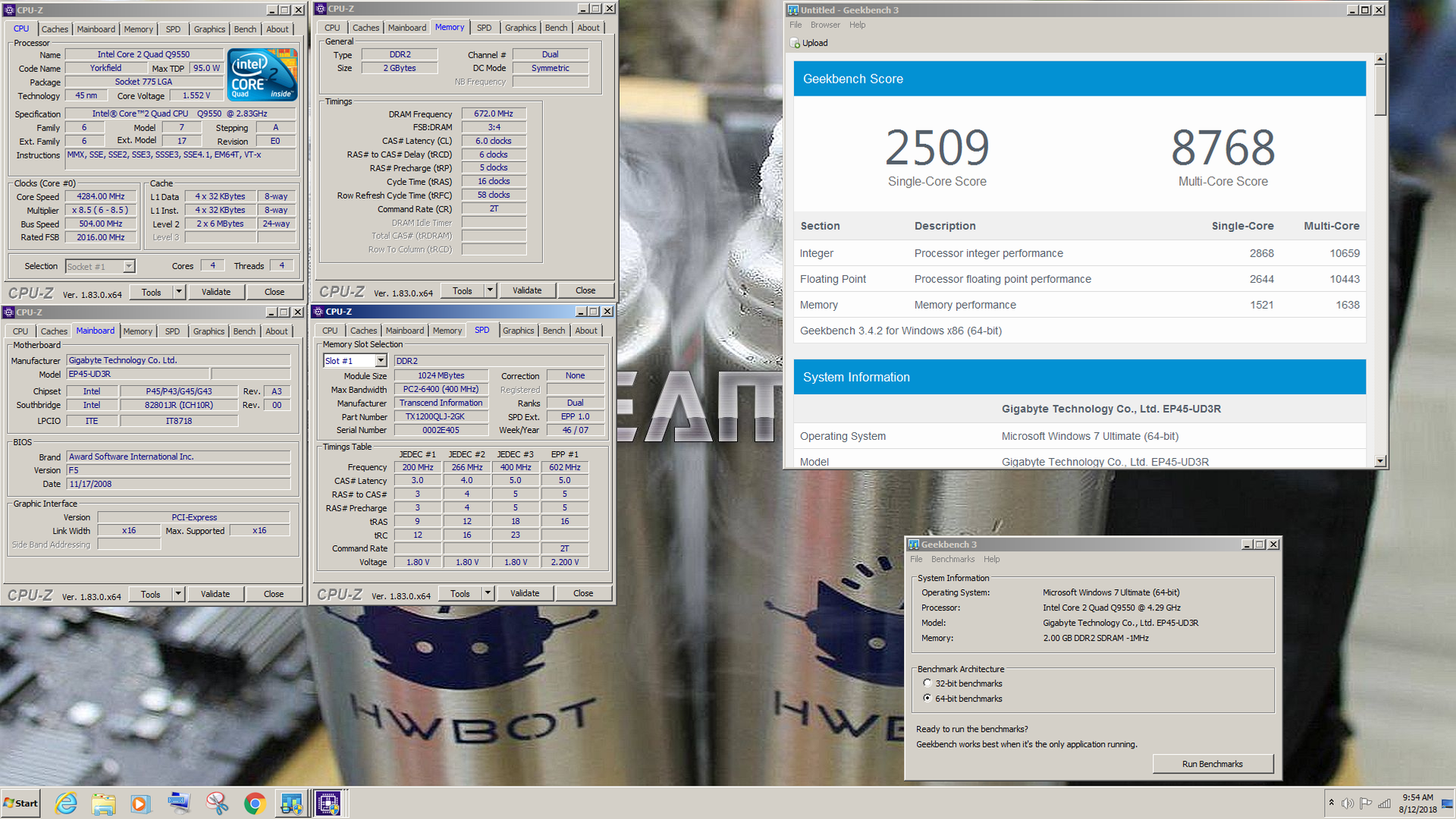
Task: Expand Tools arrow in SPD CPU-Z window
Action: [488, 593]
